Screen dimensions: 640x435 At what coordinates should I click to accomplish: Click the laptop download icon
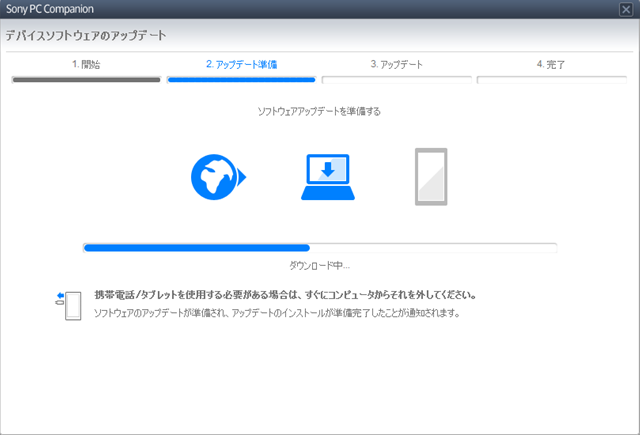328,177
